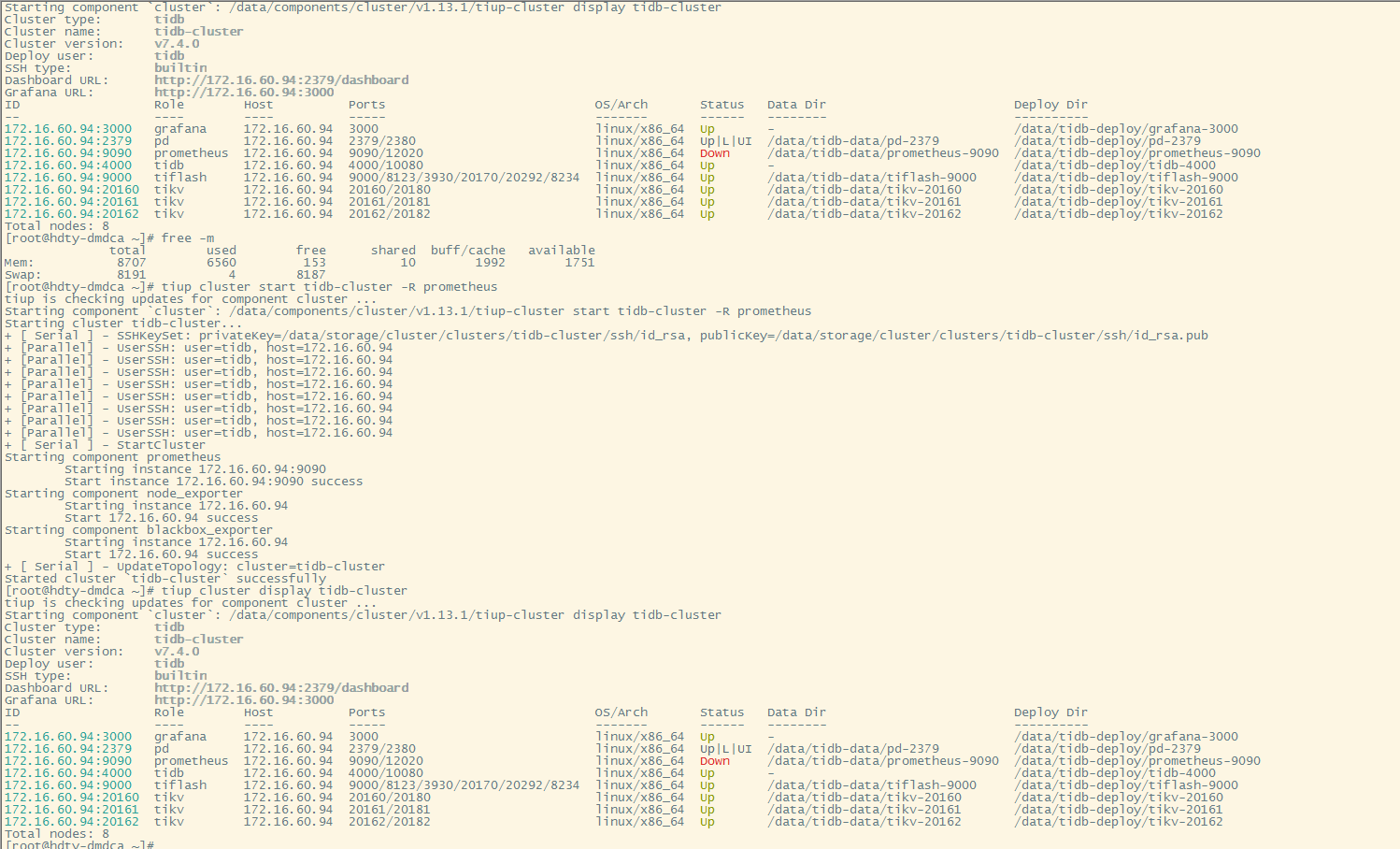The image size is (1400, 849).
Task: Click the red Down status in lower table
Action: point(715,761)
